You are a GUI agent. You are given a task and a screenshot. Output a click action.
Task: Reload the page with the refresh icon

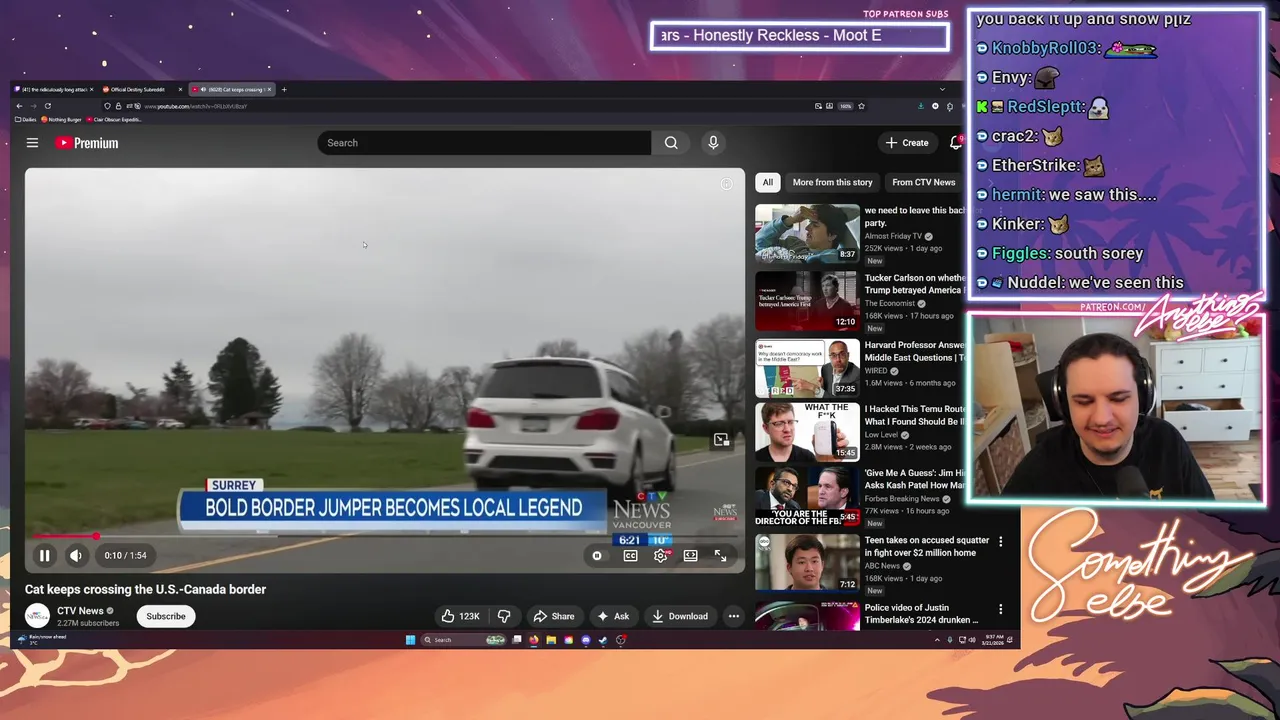[x=47, y=106]
